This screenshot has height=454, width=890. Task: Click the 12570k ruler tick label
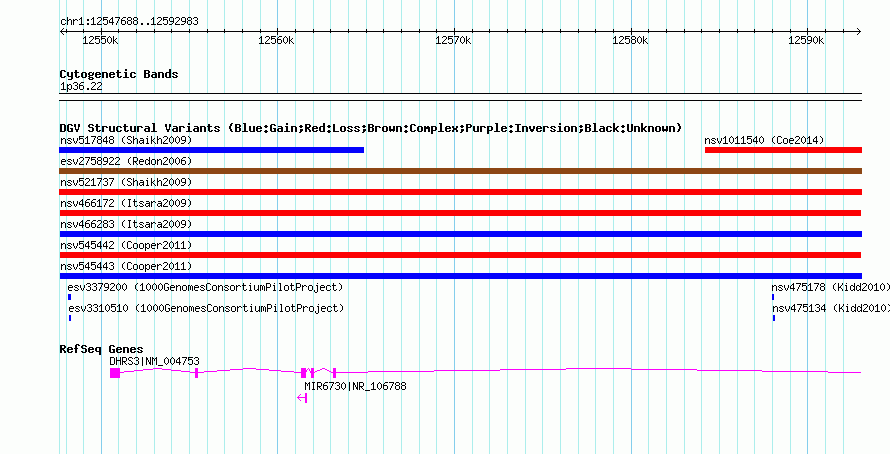pyautogui.click(x=454, y=40)
